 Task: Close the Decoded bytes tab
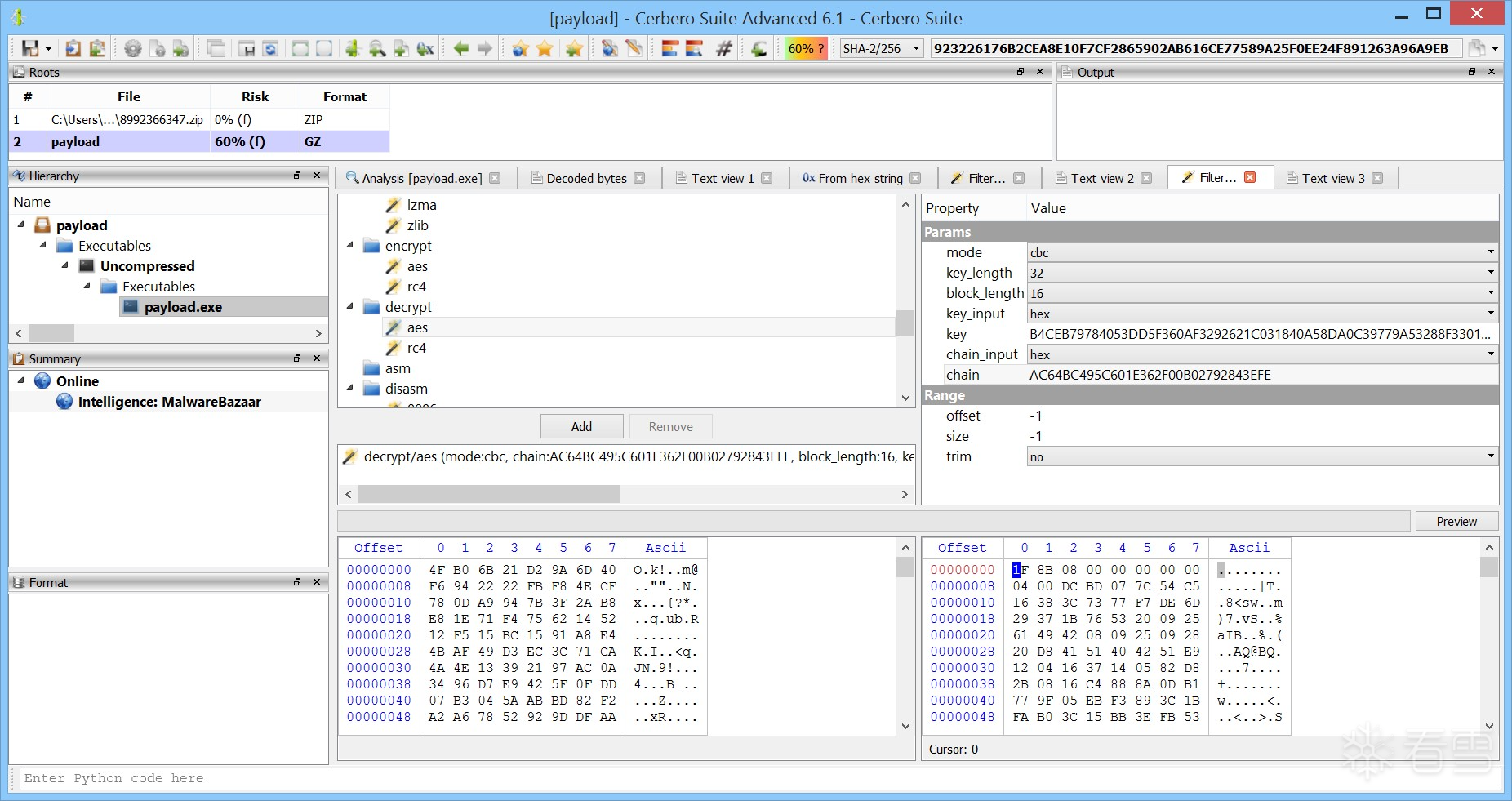(x=639, y=178)
